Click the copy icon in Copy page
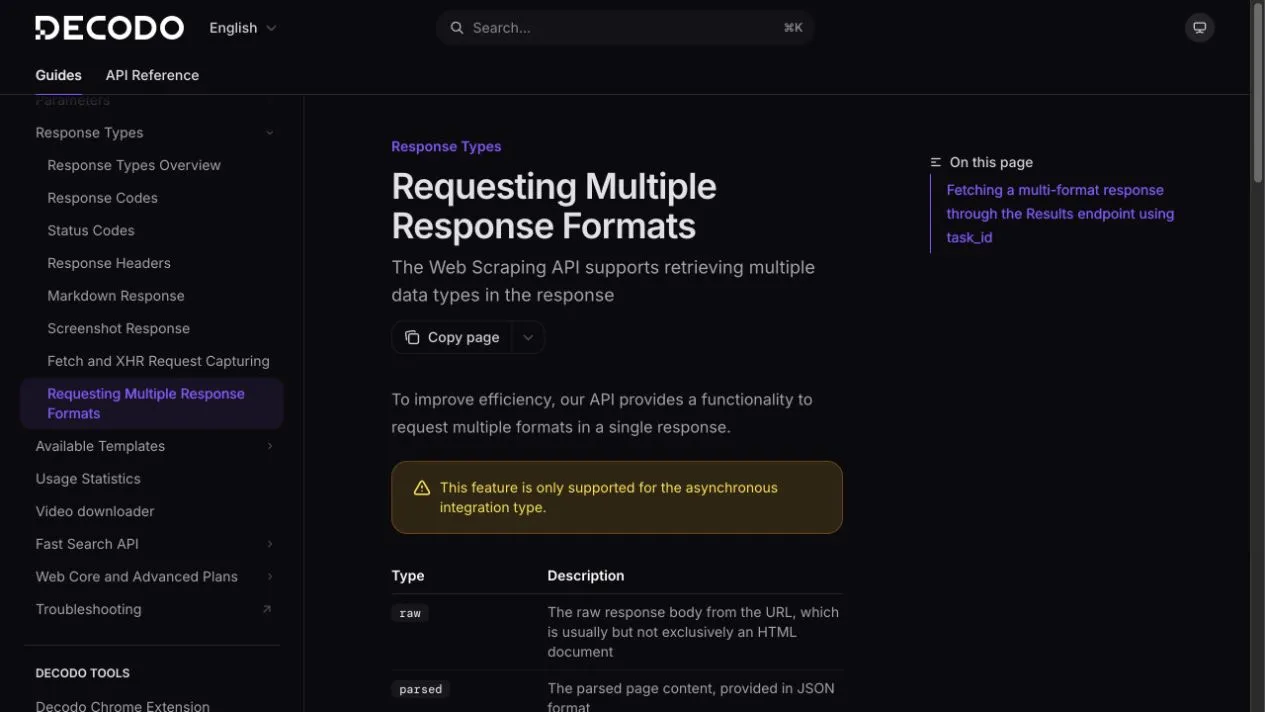This screenshot has height=712, width=1265. [412, 338]
